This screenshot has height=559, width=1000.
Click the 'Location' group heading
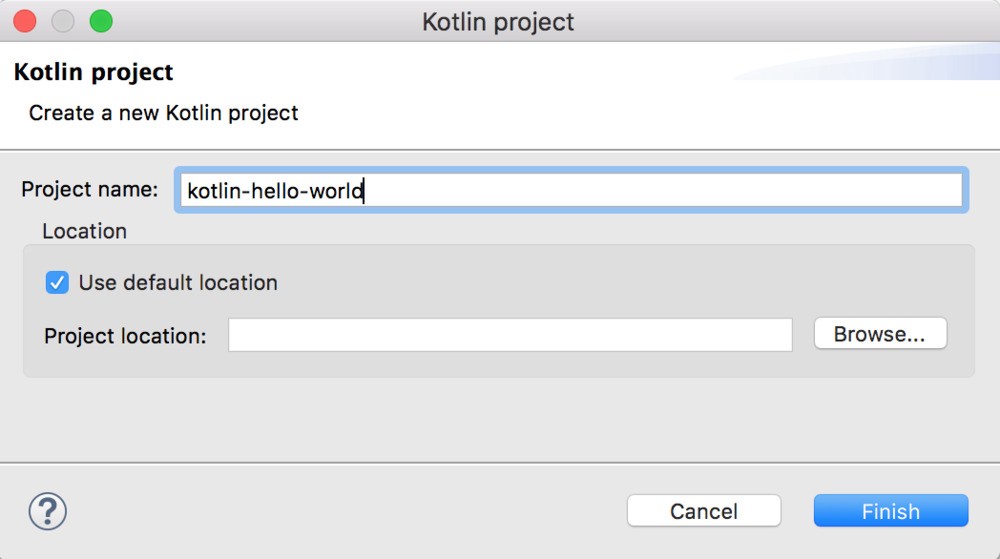(x=84, y=231)
